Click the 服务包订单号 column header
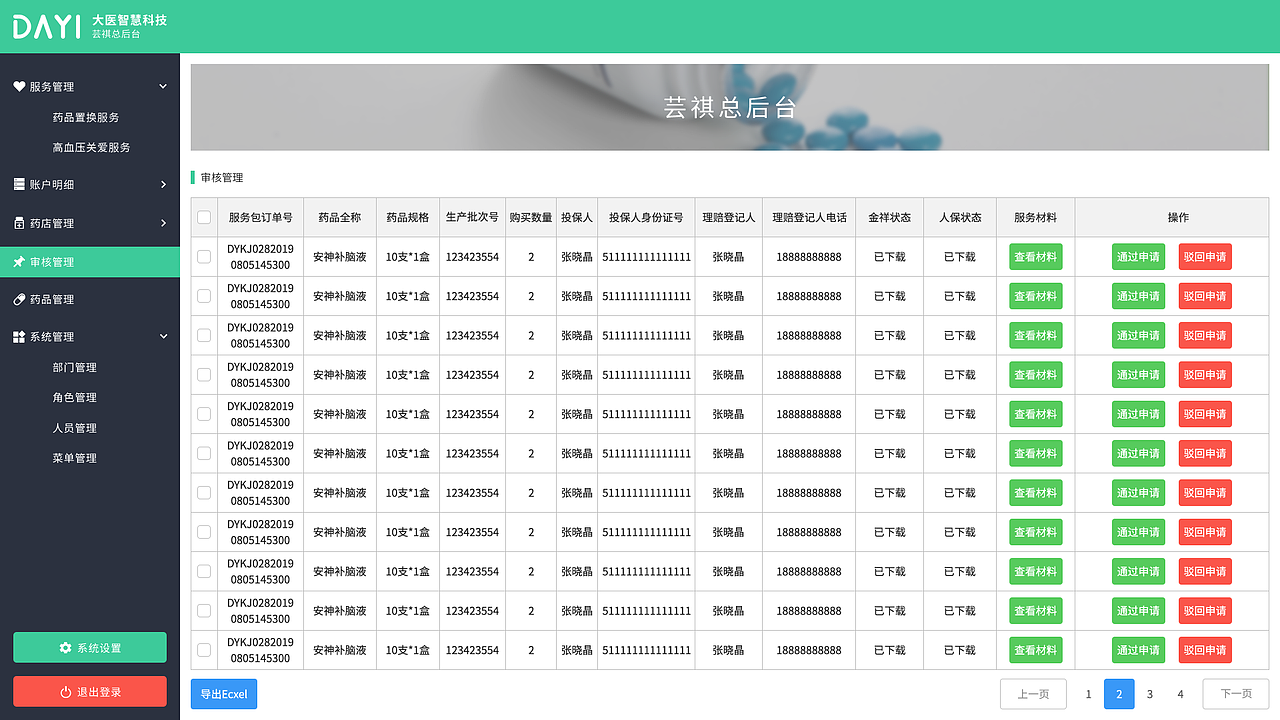The image size is (1280, 720). click(260, 217)
